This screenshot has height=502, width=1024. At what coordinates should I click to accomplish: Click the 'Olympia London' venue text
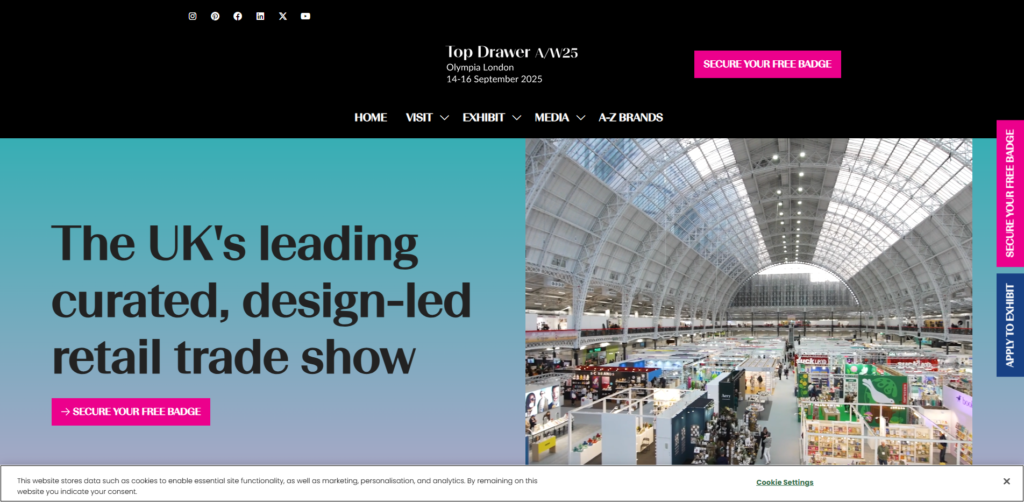point(480,67)
